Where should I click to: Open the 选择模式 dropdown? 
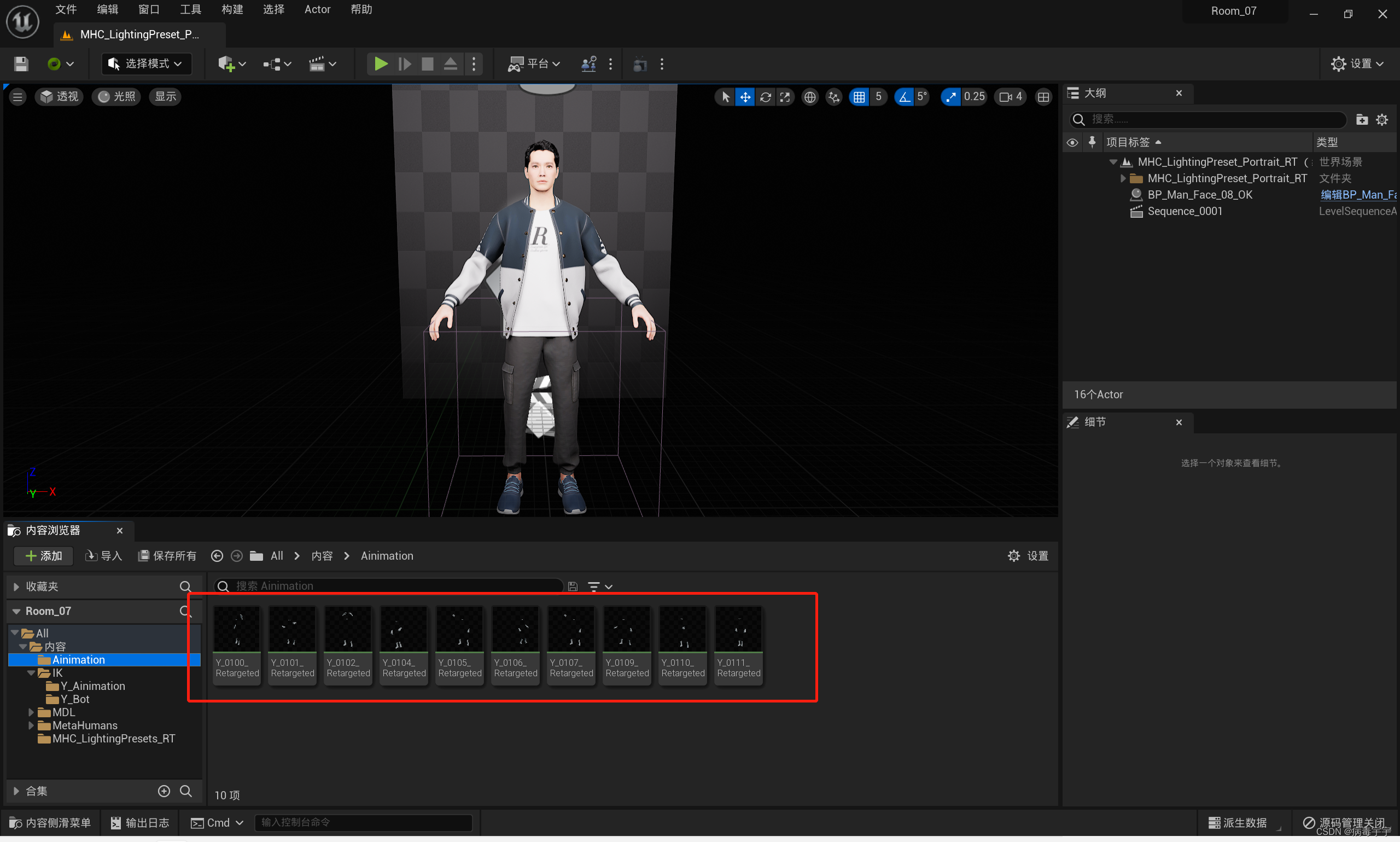point(145,63)
